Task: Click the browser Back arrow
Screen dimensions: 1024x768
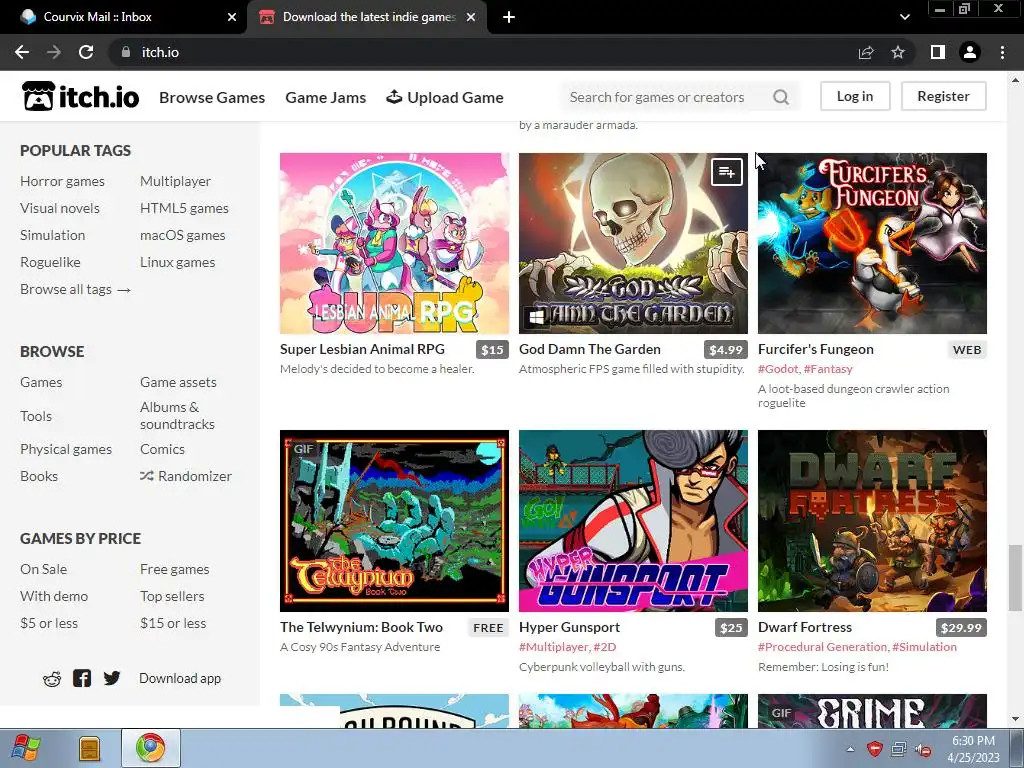Action: pyautogui.click(x=22, y=52)
